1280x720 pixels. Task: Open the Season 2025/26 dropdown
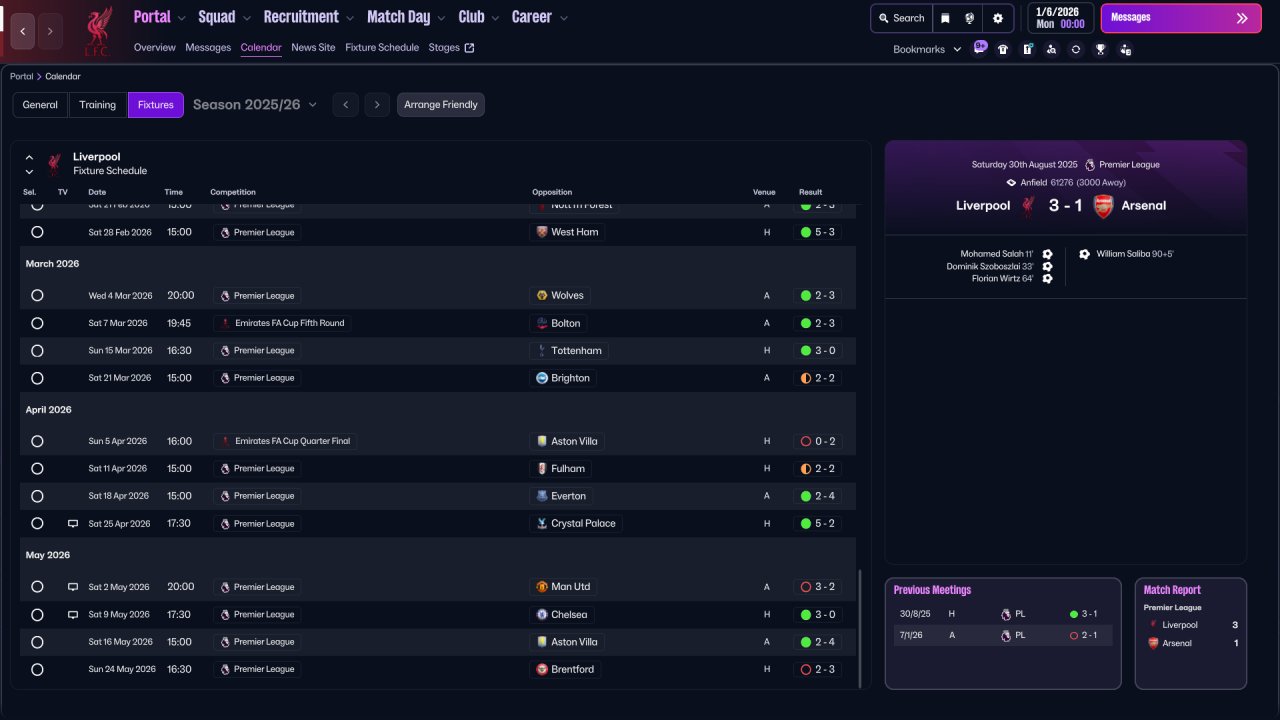click(x=255, y=105)
